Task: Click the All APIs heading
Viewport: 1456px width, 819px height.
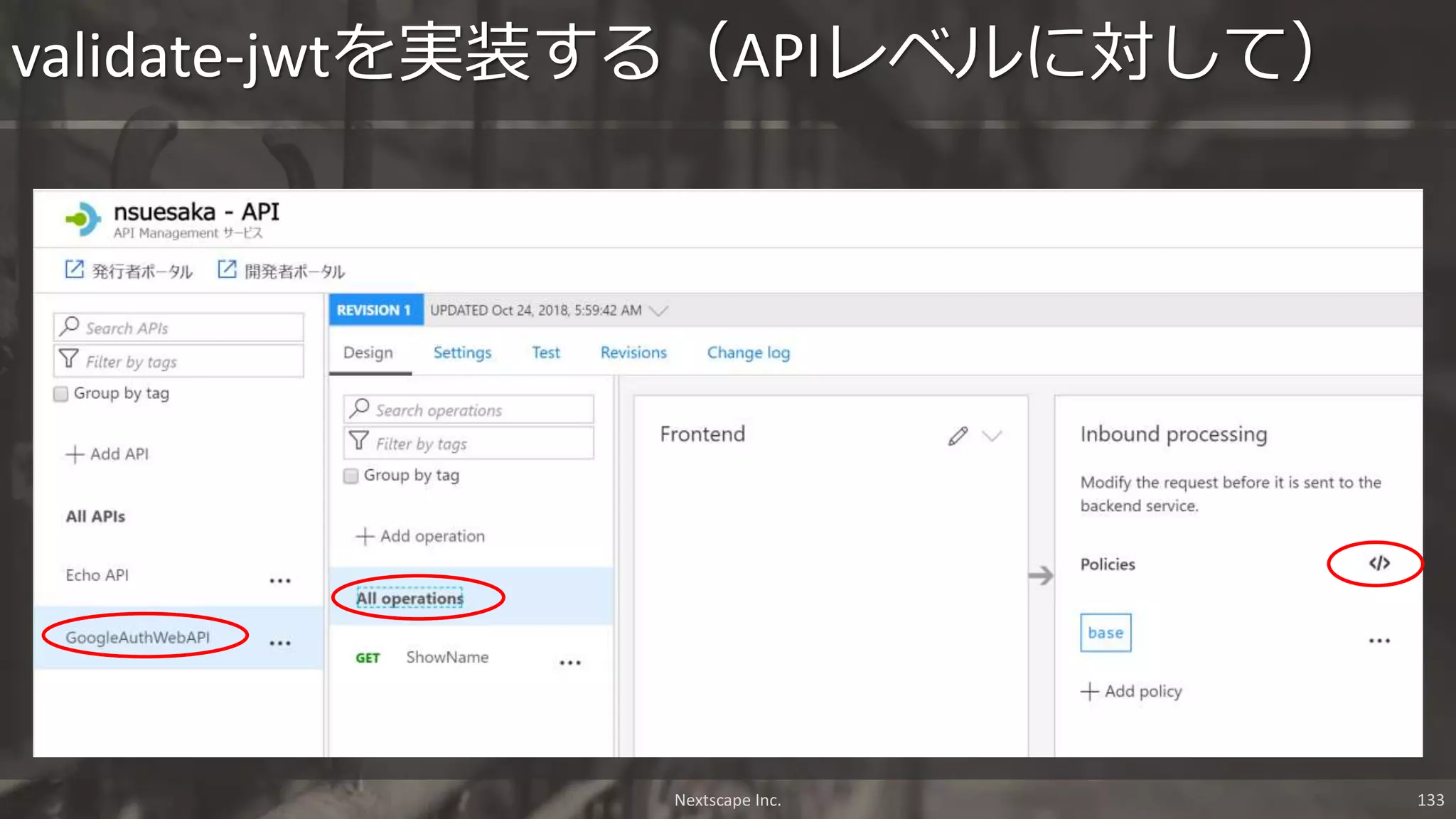Action: pyautogui.click(x=95, y=517)
